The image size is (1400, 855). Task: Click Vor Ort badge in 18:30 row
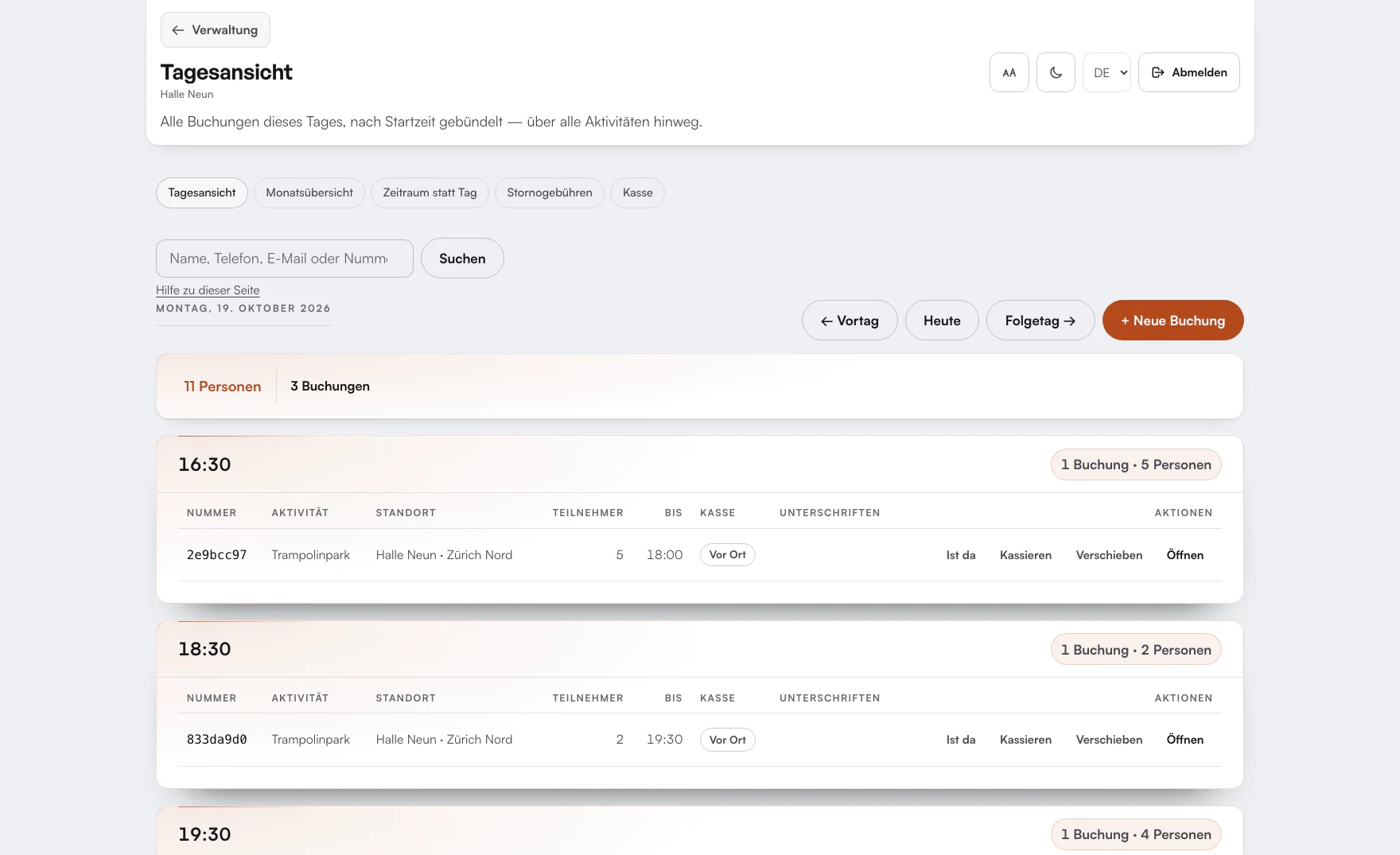(727, 740)
